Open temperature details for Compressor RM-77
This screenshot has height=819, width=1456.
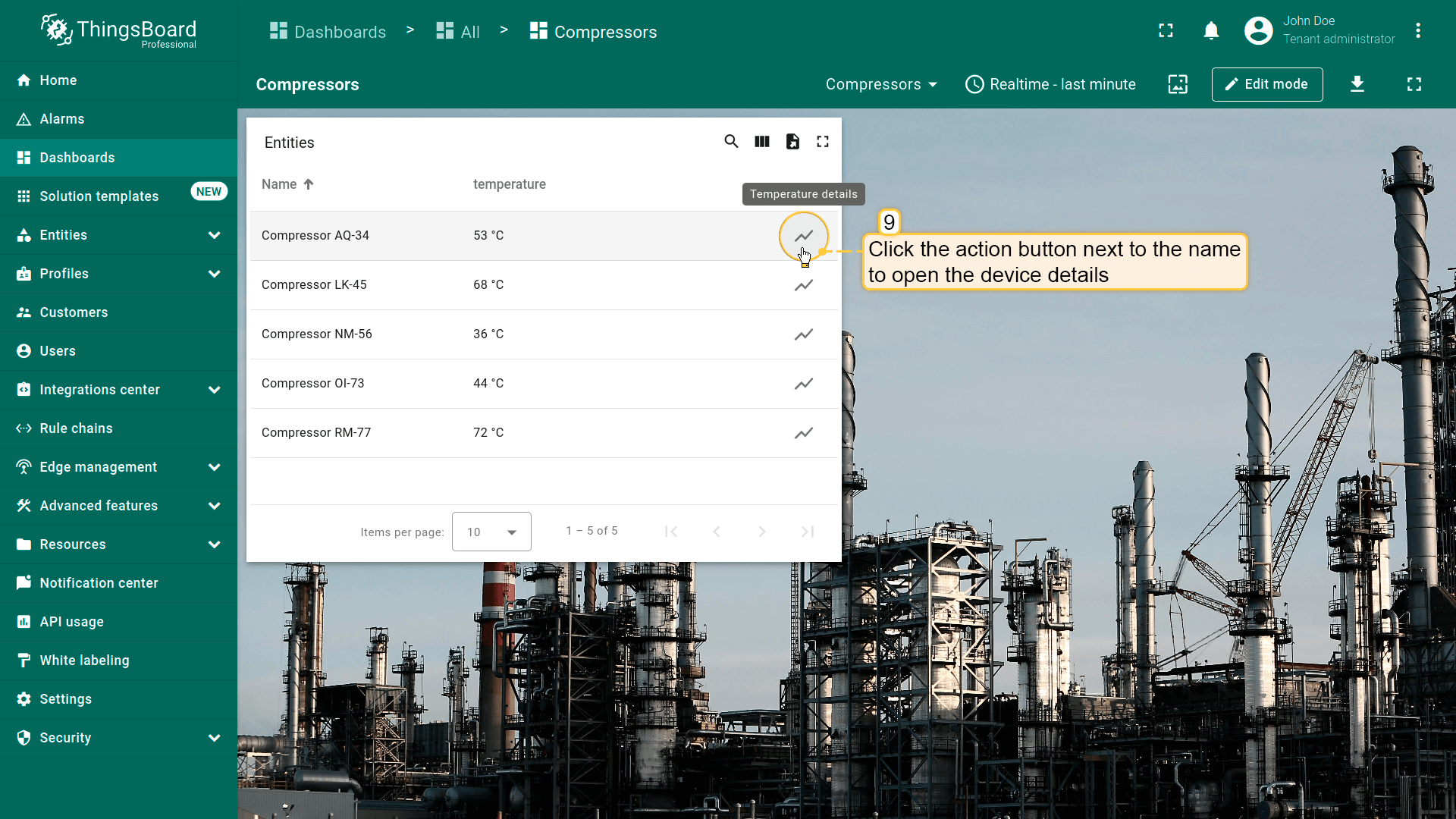803,433
